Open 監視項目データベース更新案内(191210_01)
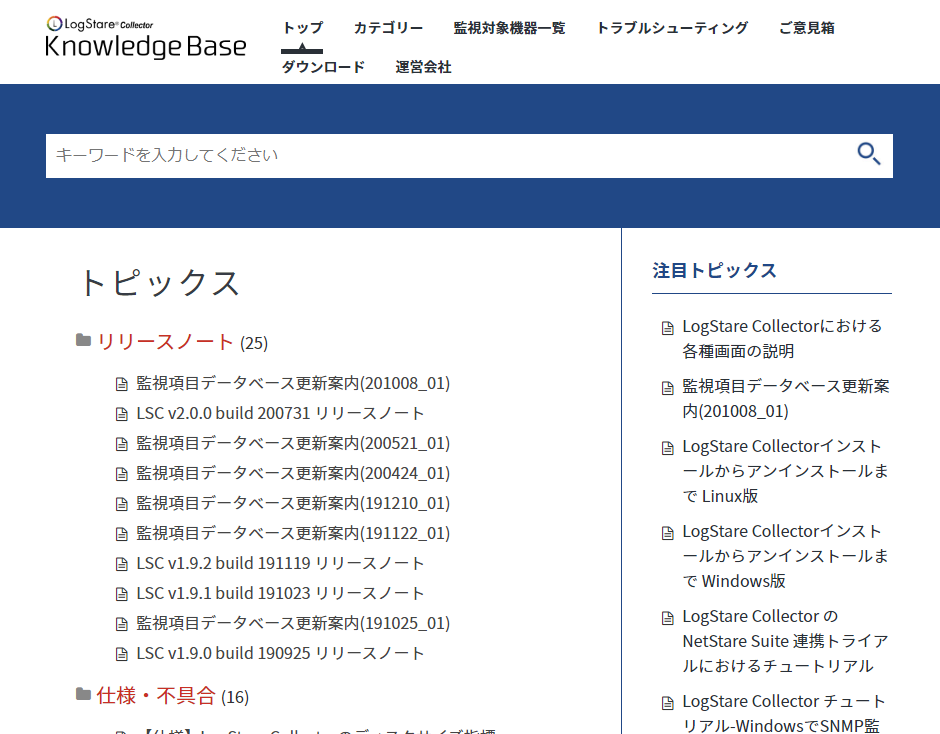Viewport: 940px width, 734px height. (x=293, y=503)
